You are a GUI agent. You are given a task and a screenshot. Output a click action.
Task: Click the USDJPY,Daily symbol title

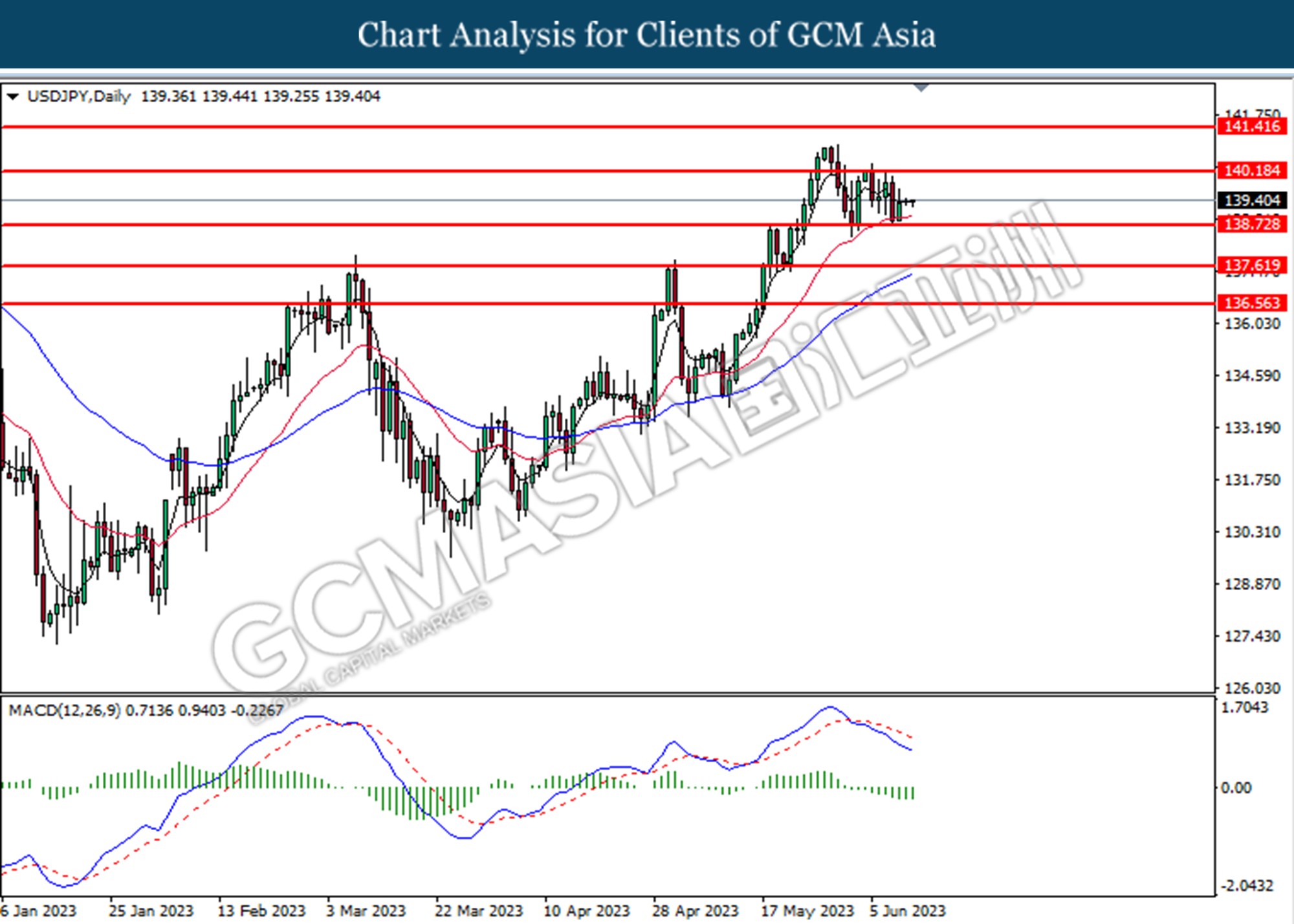pyautogui.click(x=79, y=96)
